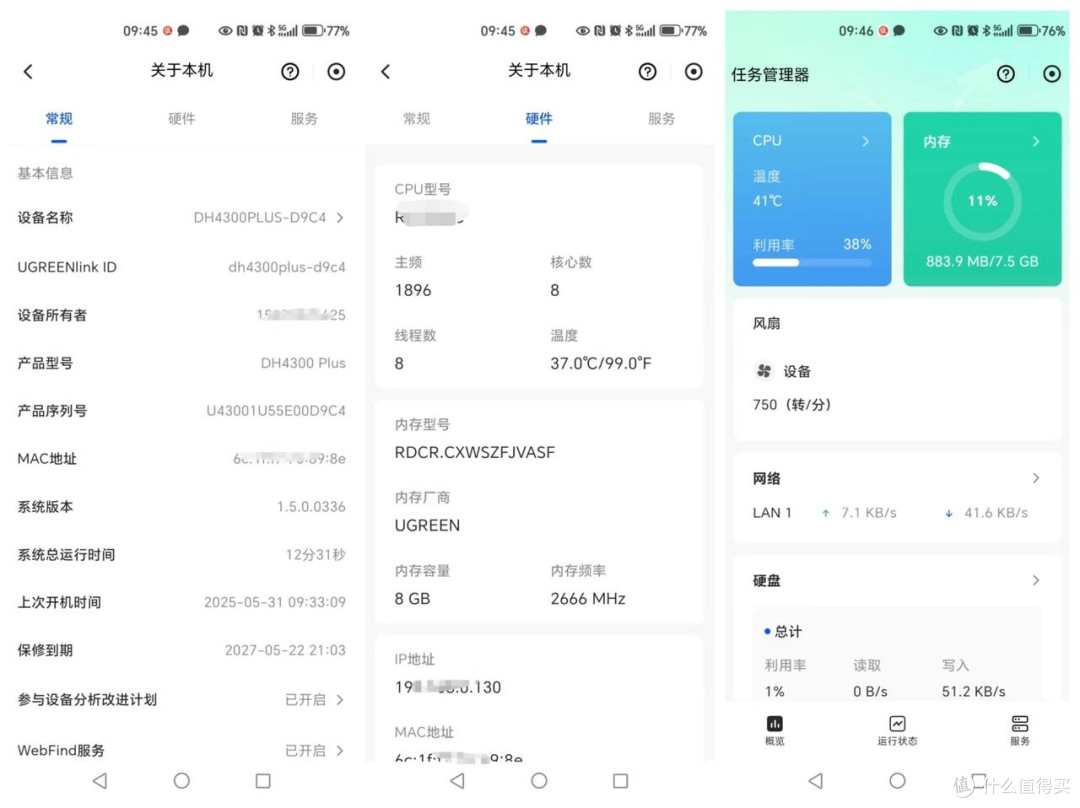This screenshot has width=1080, height=808.
Task: Tap Android back button on first screen
Action: [100, 780]
